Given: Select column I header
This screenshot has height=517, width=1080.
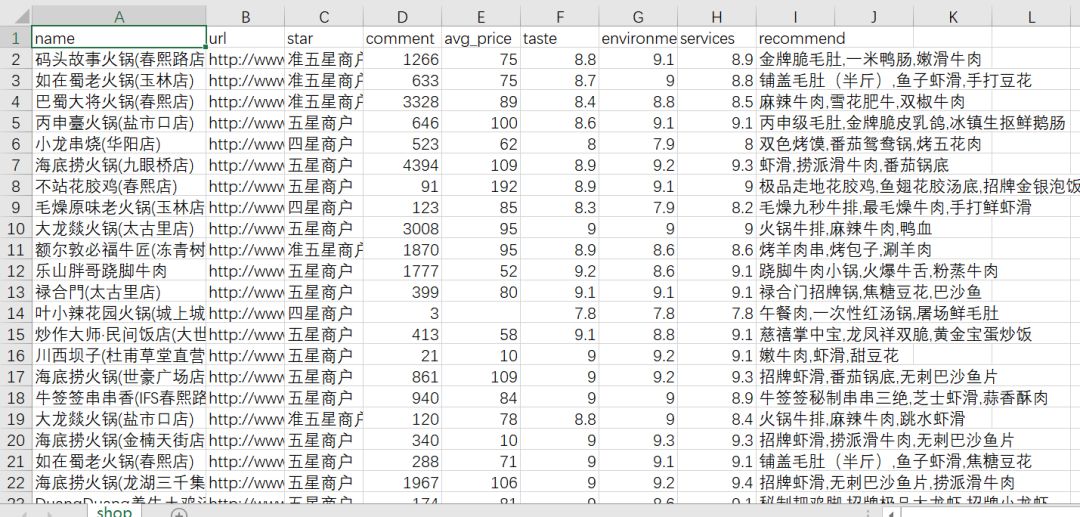Looking at the screenshot, I should coord(796,17).
